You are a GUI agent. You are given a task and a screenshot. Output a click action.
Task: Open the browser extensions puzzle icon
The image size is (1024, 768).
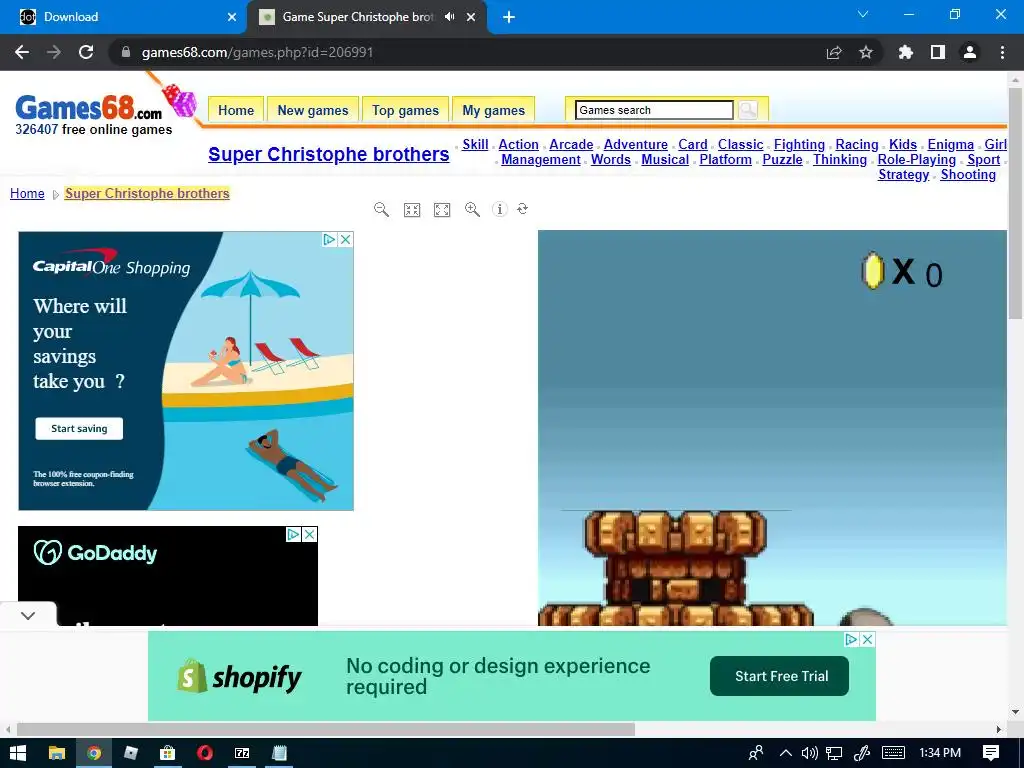click(x=906, y=52)
